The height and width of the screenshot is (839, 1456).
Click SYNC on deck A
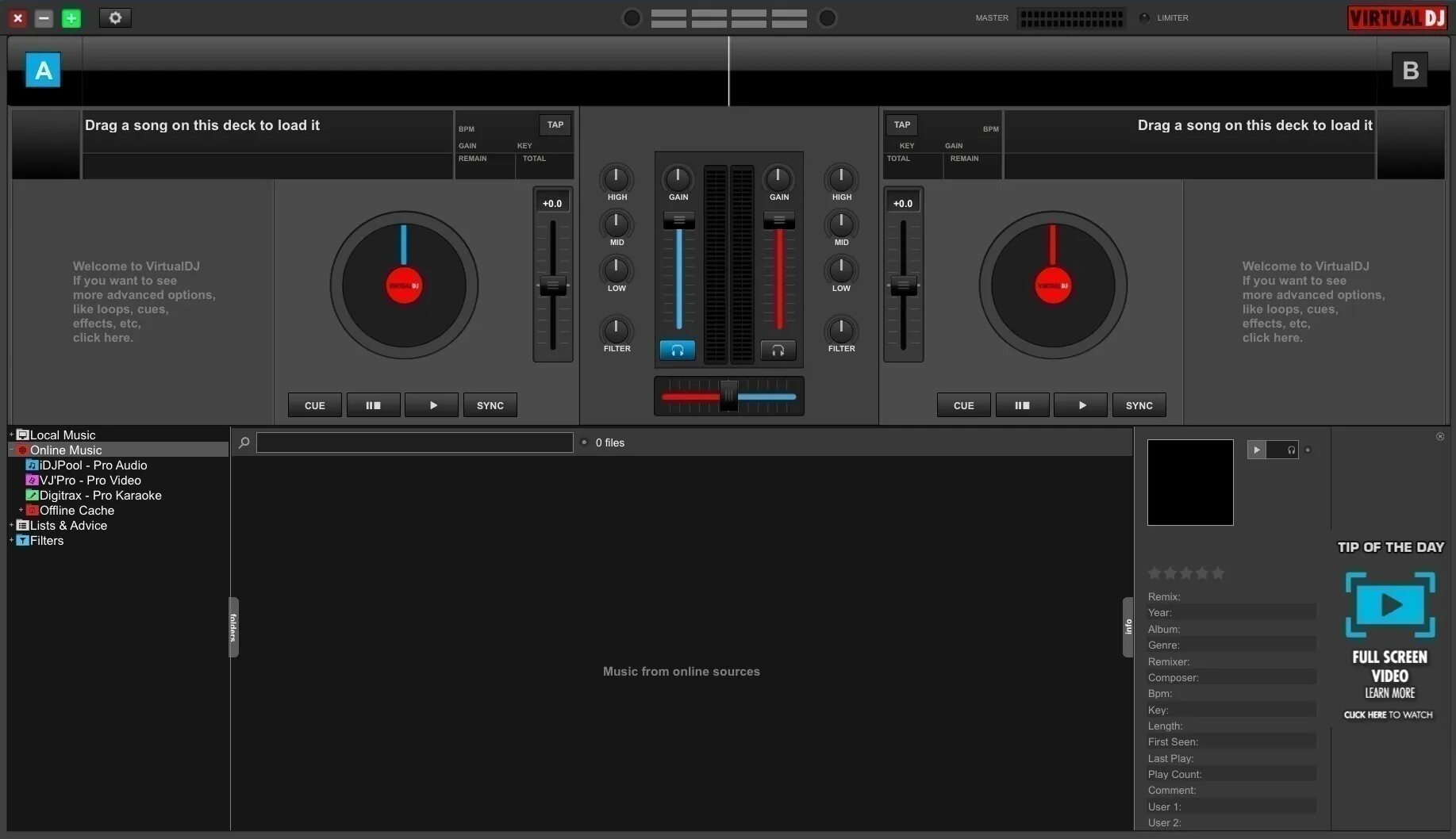click(490, 405)
